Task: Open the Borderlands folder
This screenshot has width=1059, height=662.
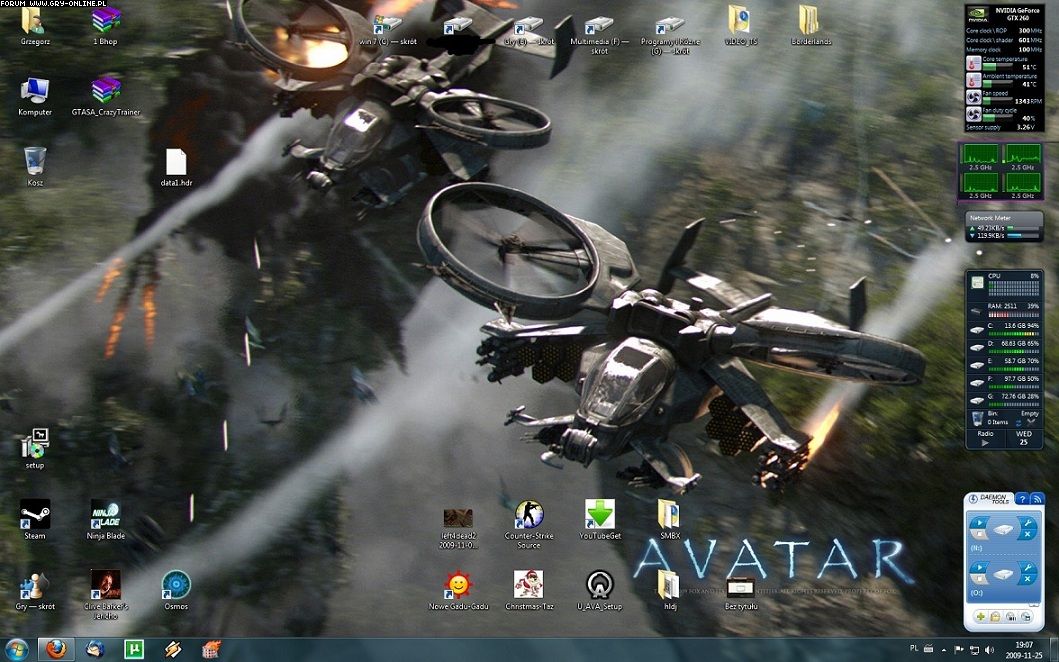Action: click(810, 25)
